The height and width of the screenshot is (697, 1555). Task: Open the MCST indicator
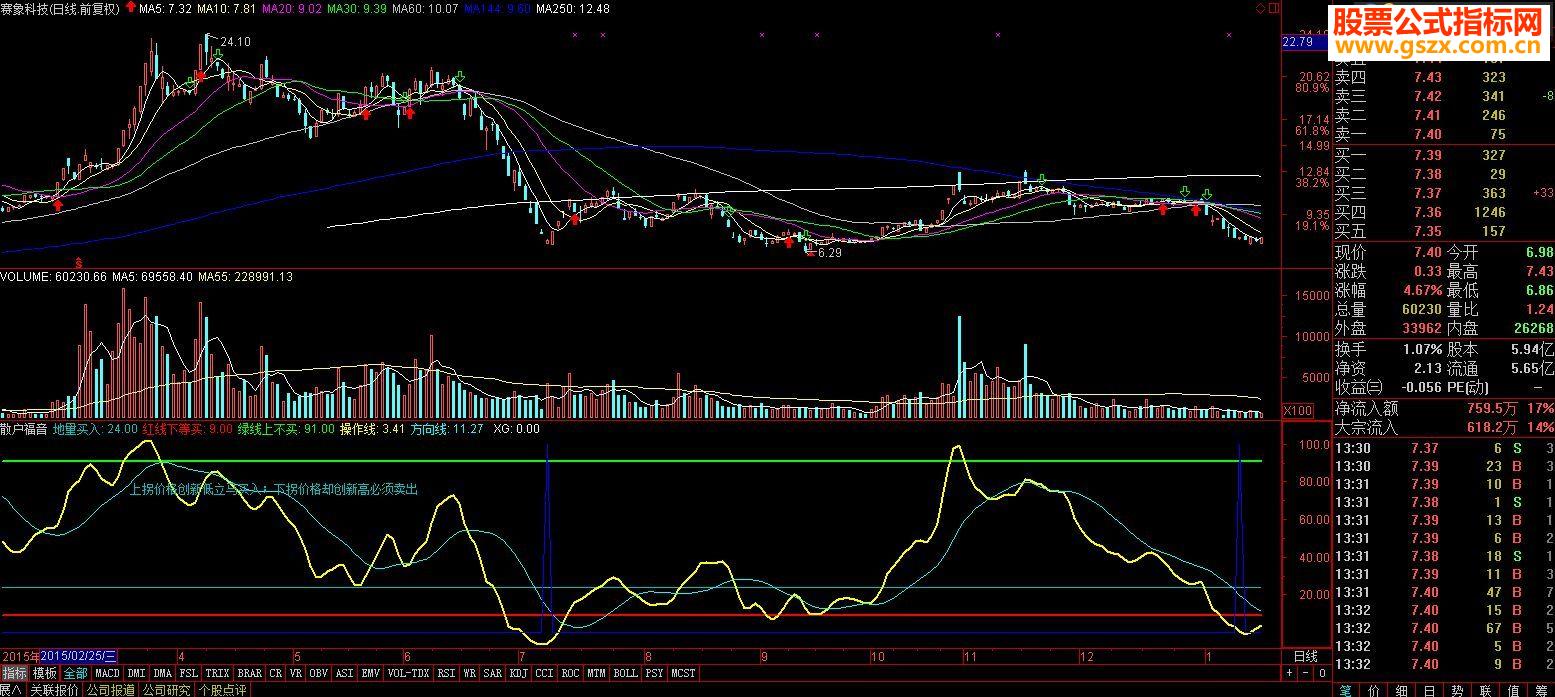[683, 673]
